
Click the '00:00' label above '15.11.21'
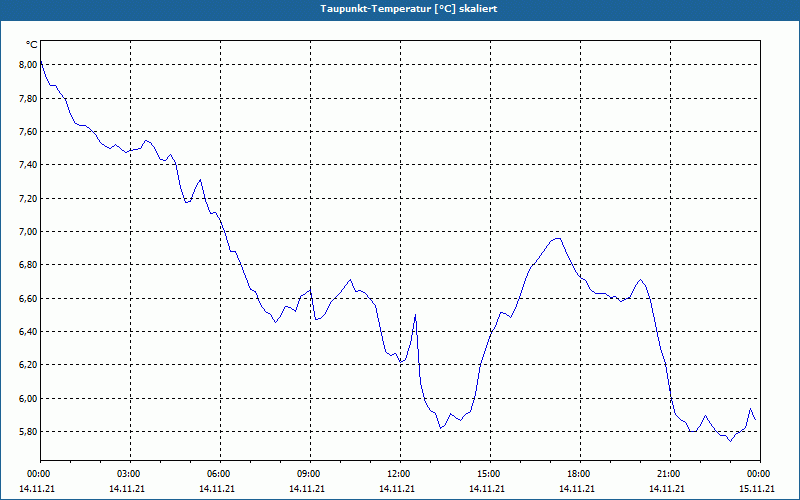(760, 474)
